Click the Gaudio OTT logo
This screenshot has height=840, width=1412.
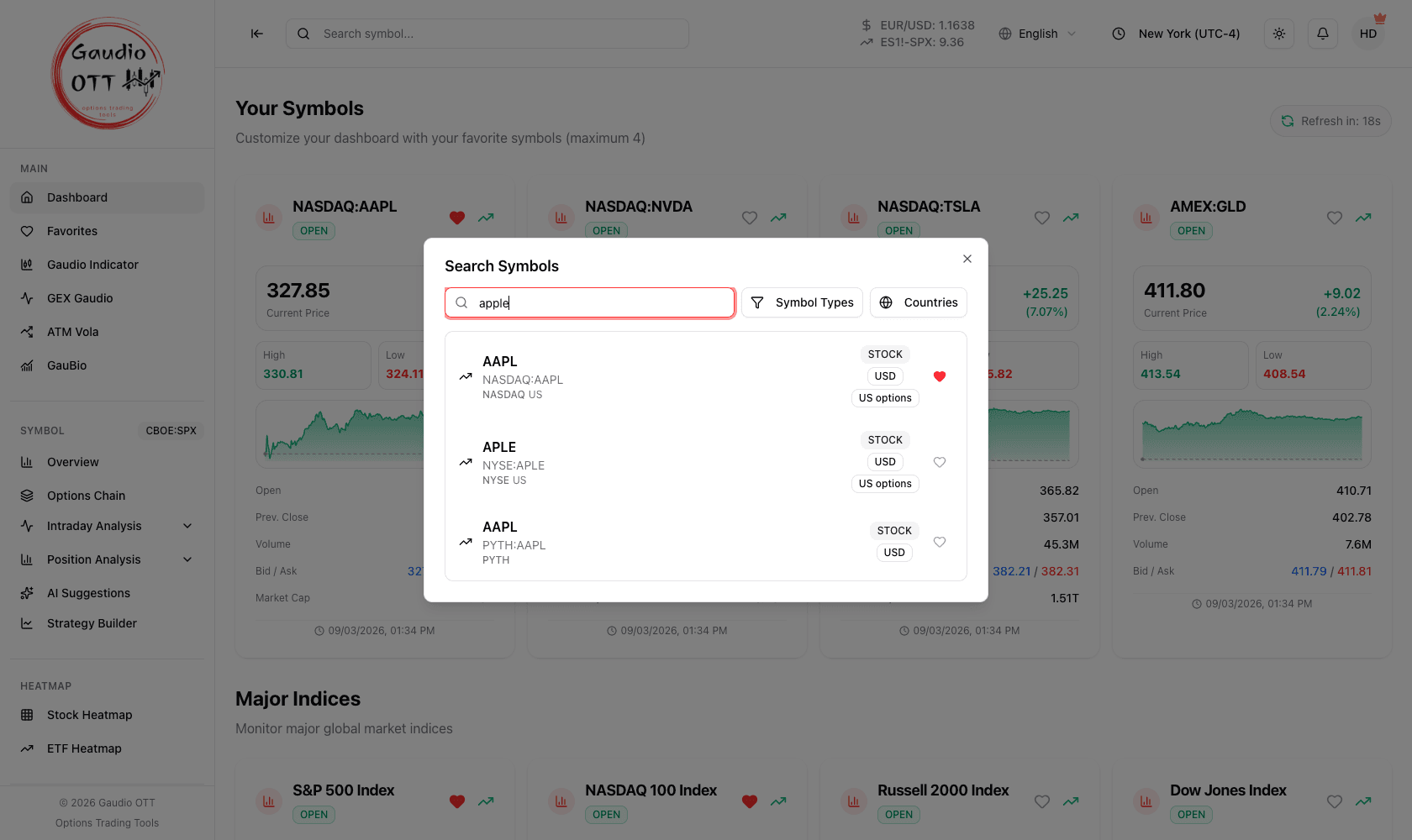tap(108, 73)
